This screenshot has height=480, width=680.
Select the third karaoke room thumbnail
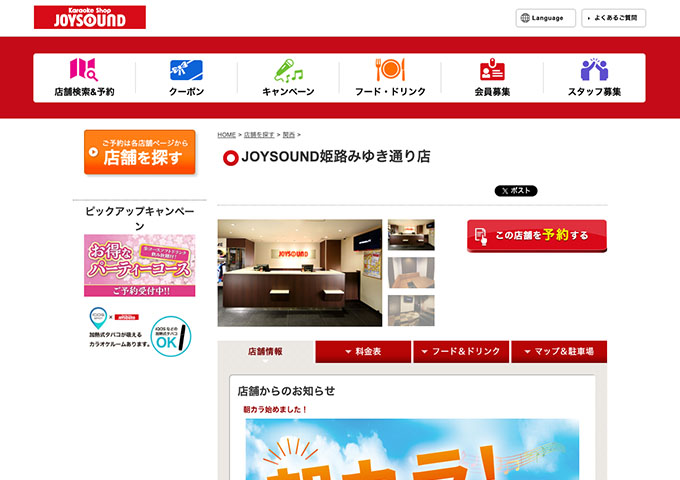[x=411, y=310]
